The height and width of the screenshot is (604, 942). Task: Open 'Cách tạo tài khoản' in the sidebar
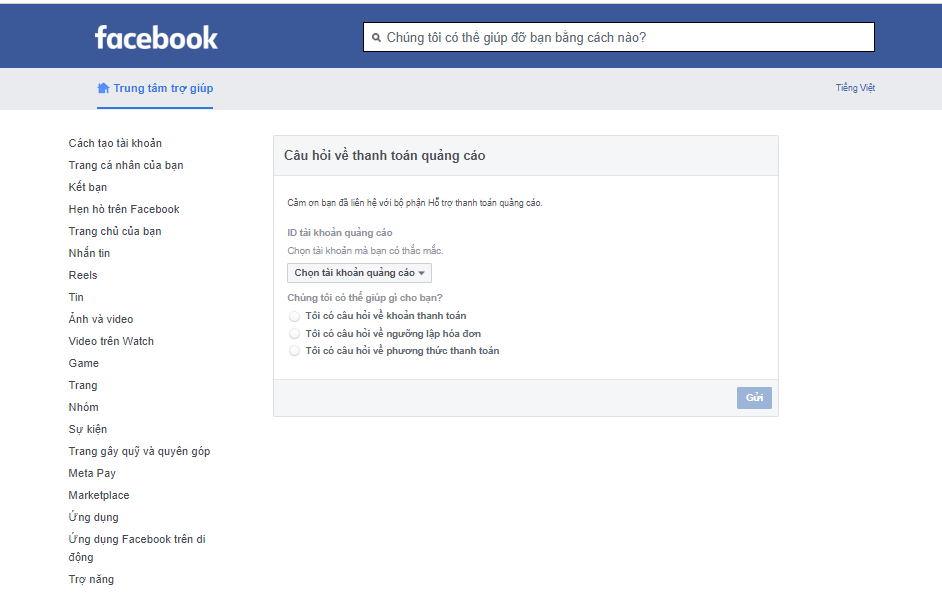(x=115, y=143)
